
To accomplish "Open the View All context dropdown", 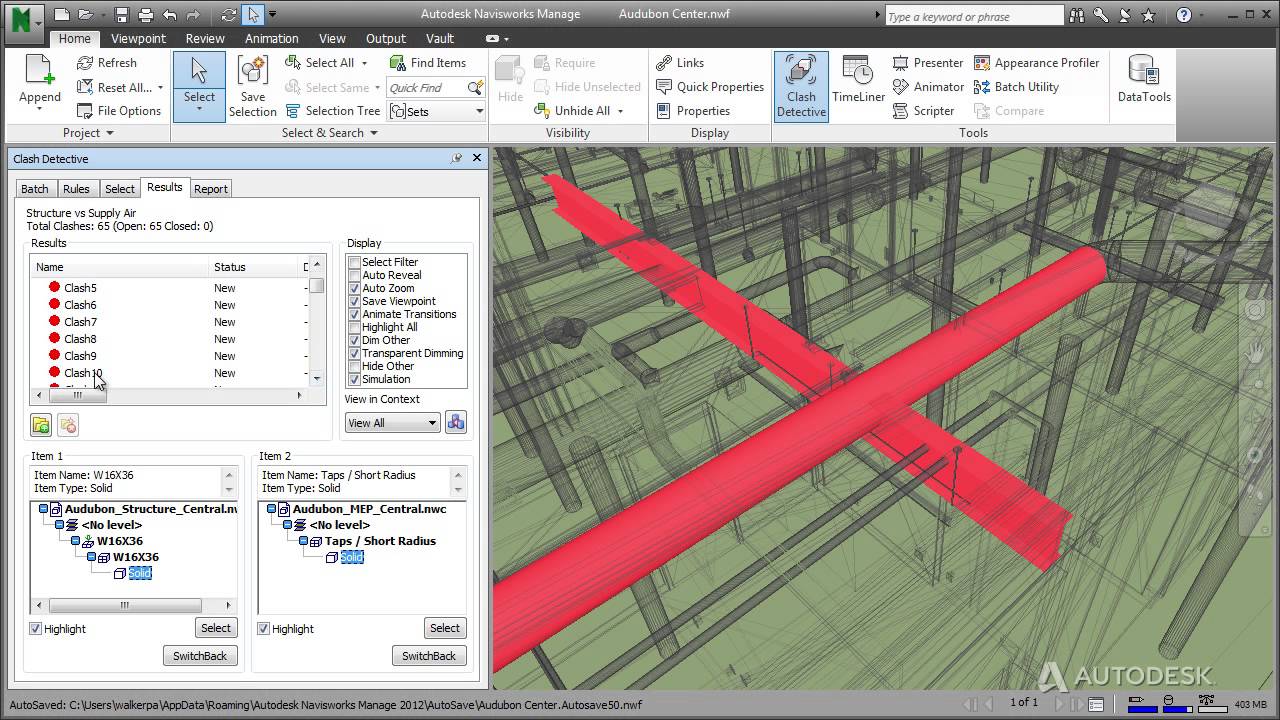I will click(392, 423).
